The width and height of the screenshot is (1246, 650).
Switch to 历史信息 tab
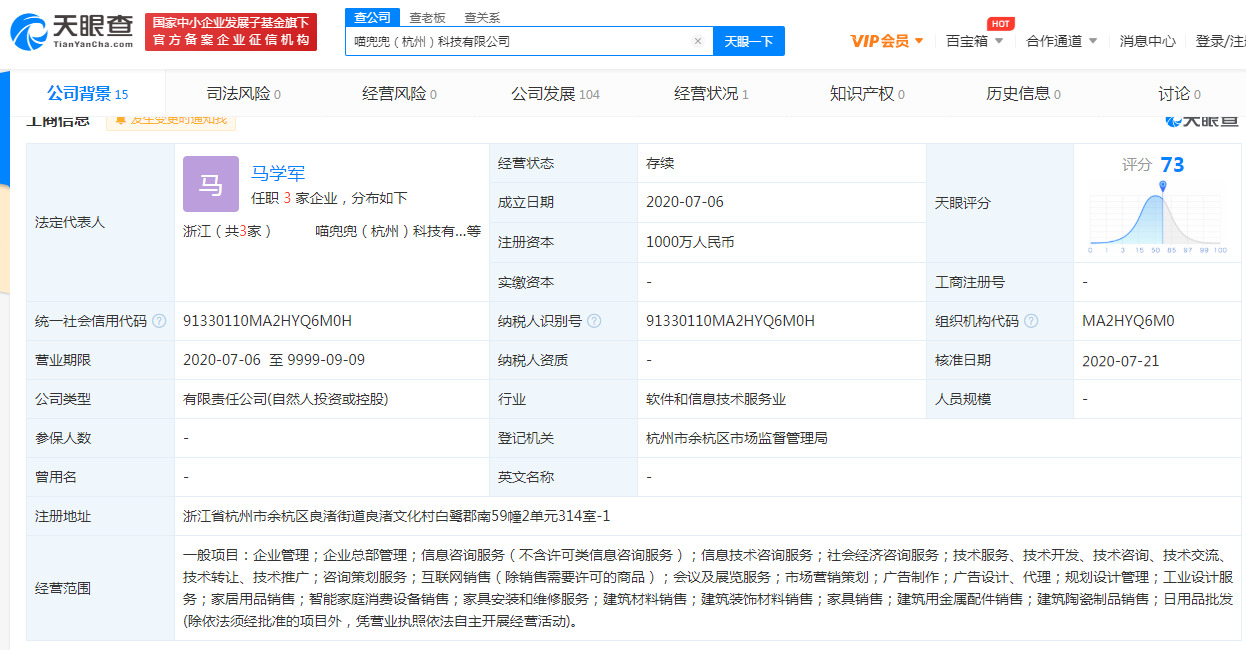click(x=1023, y=94)
